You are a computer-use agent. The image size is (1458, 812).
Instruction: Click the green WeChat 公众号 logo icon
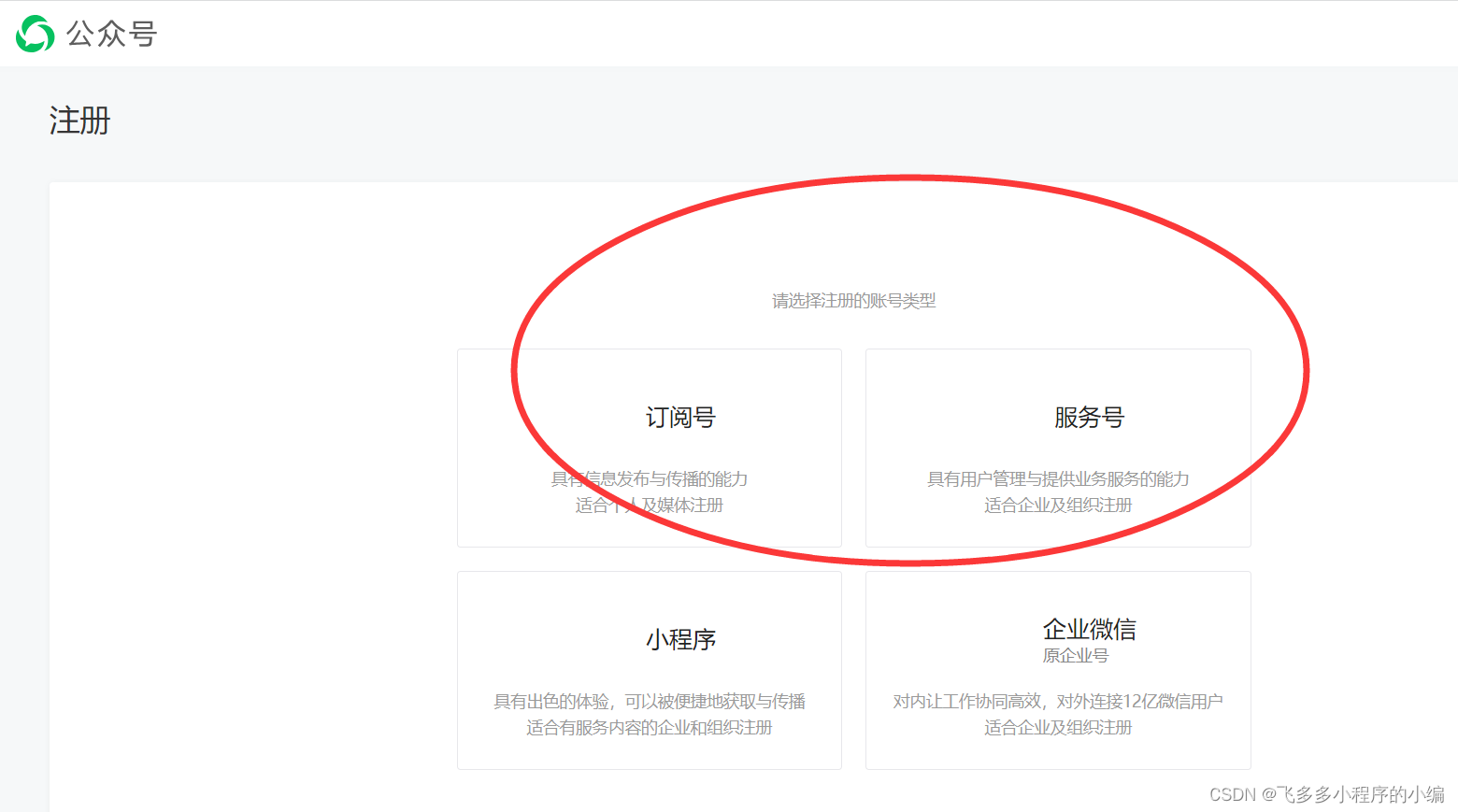36,34
